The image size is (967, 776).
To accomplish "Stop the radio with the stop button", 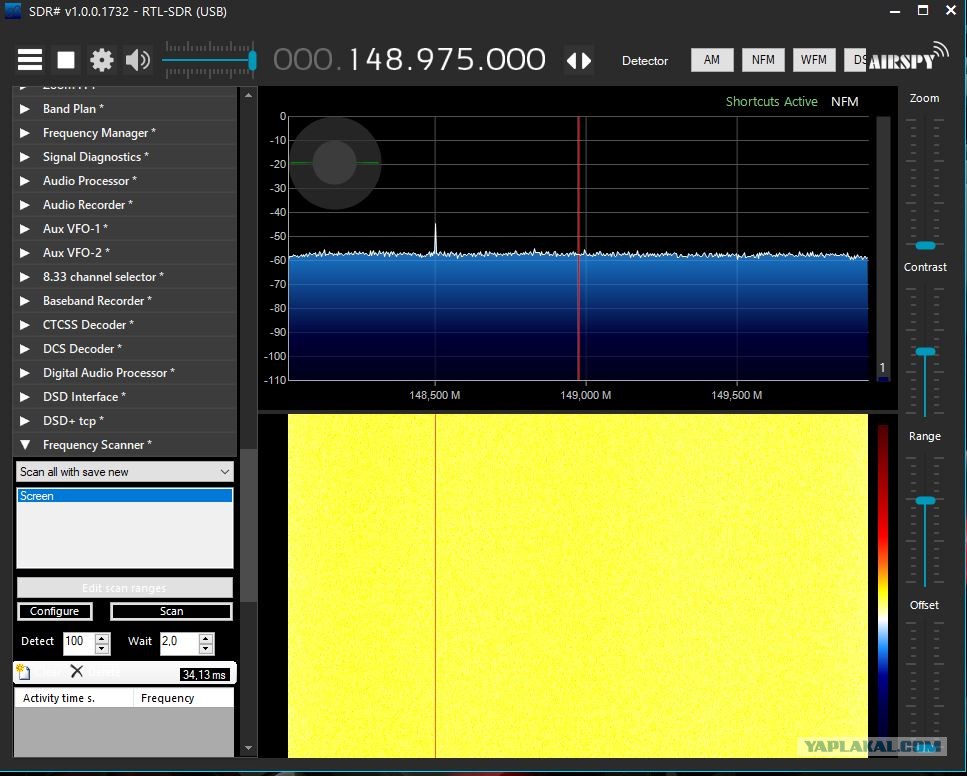I will [66, 60].
